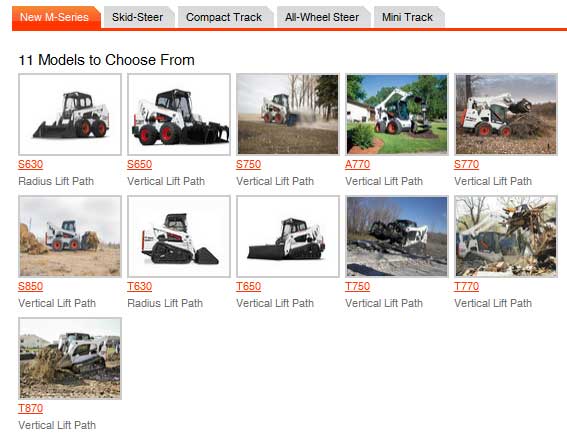Viewport: 567px width, 444px height.
Task: Open the T770 loader demolition photo
Action: 506,236
